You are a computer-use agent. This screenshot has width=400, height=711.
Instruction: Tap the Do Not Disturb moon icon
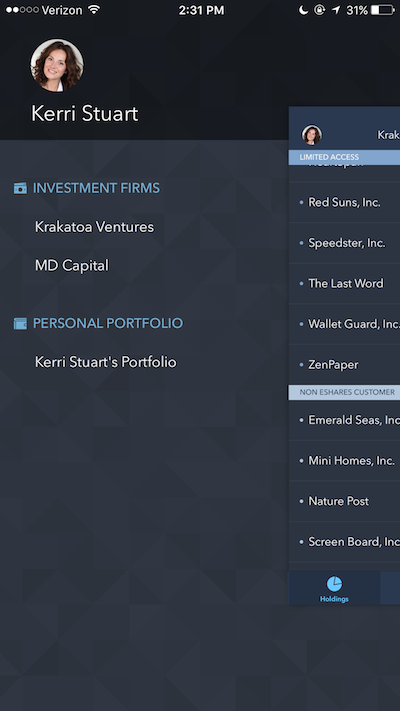point(303,10)
